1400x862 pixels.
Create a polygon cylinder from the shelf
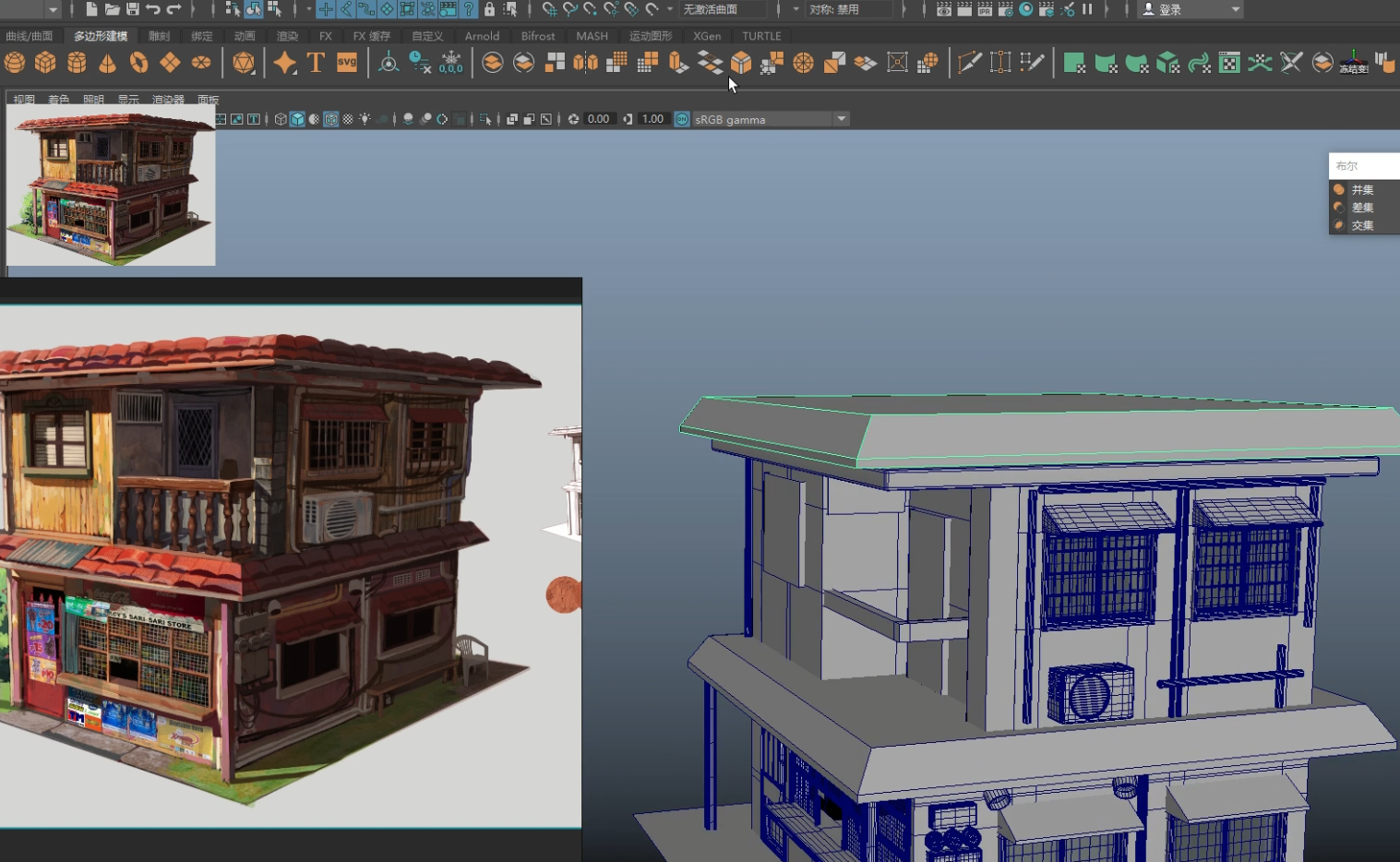77,63
